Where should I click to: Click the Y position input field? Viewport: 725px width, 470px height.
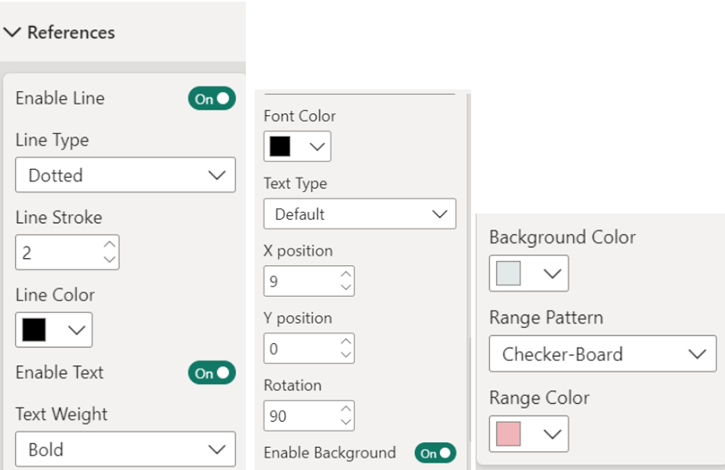click(299, 348)
